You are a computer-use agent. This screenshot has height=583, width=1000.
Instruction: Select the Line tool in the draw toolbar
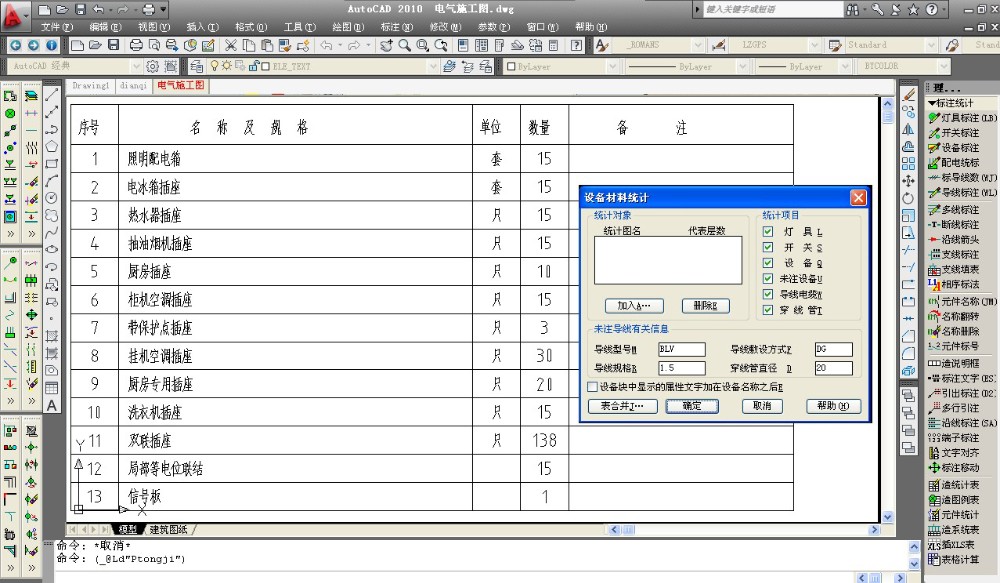click(52, 95)
